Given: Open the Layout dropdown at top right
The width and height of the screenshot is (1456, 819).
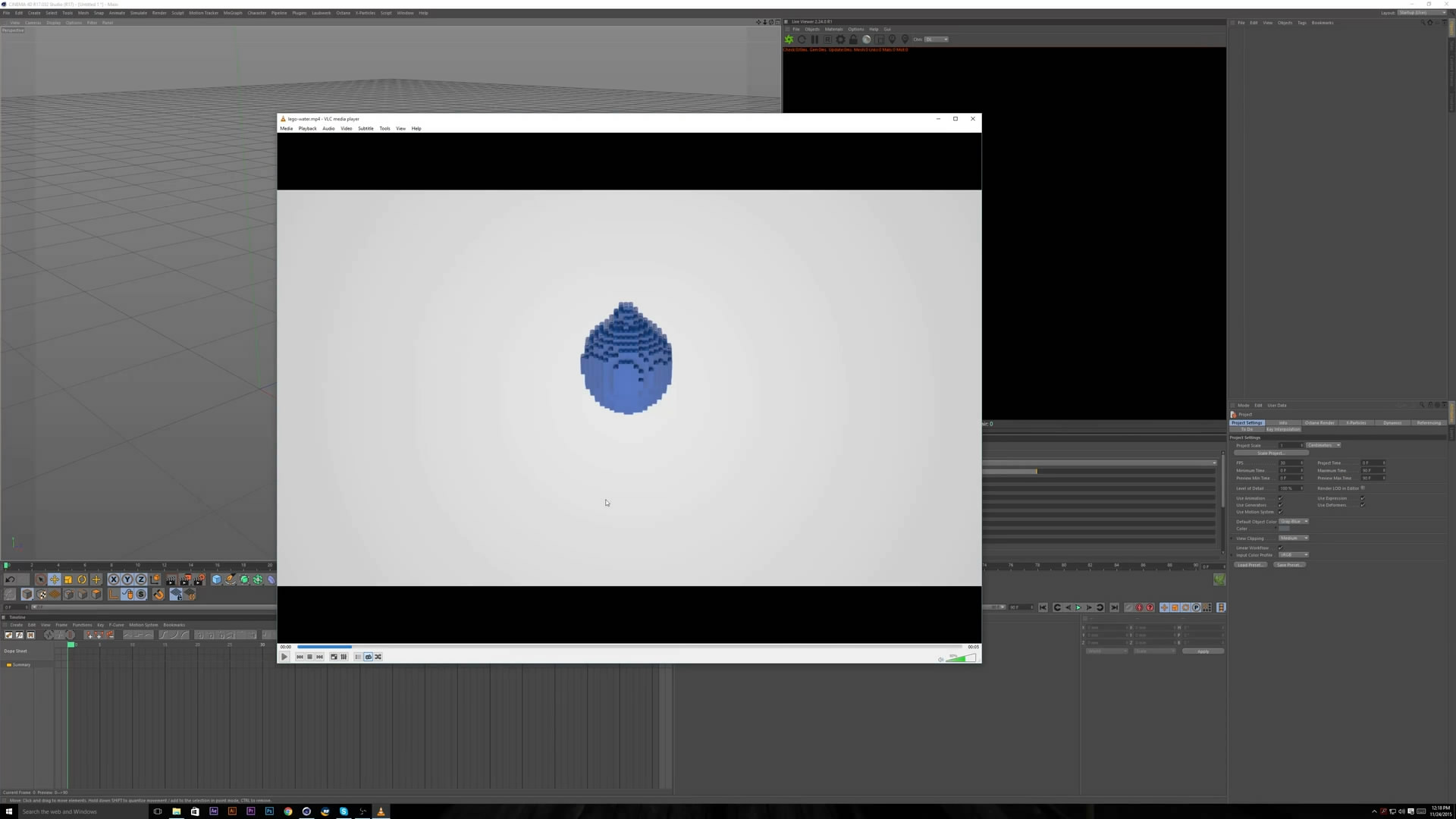Looking at the screenshot, I should coord(1422,13).
